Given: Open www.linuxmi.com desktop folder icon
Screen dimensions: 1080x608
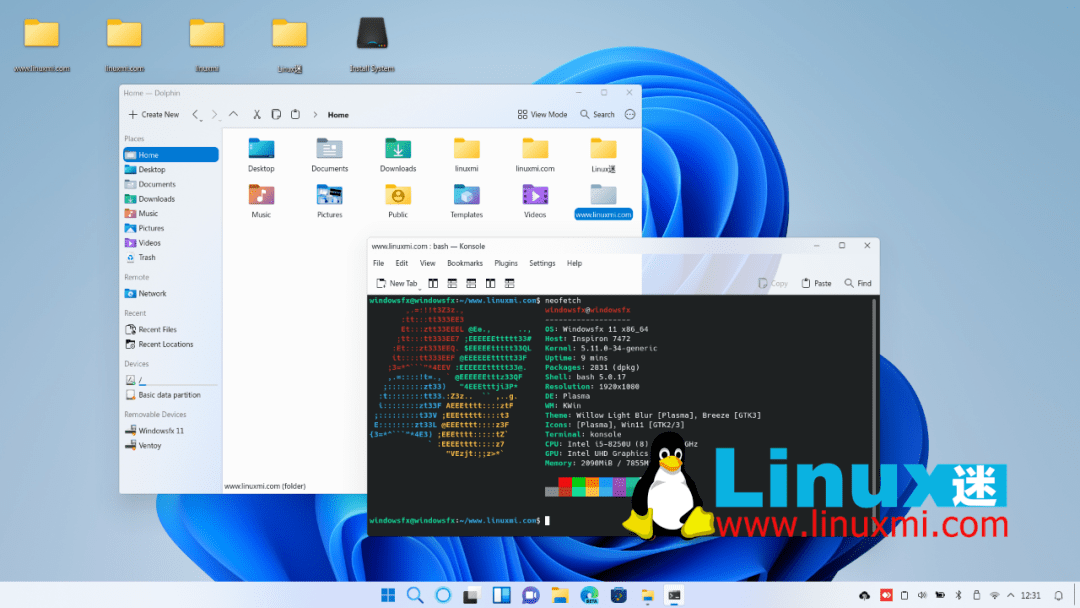Looking at the screenshot, I should 41,44.
